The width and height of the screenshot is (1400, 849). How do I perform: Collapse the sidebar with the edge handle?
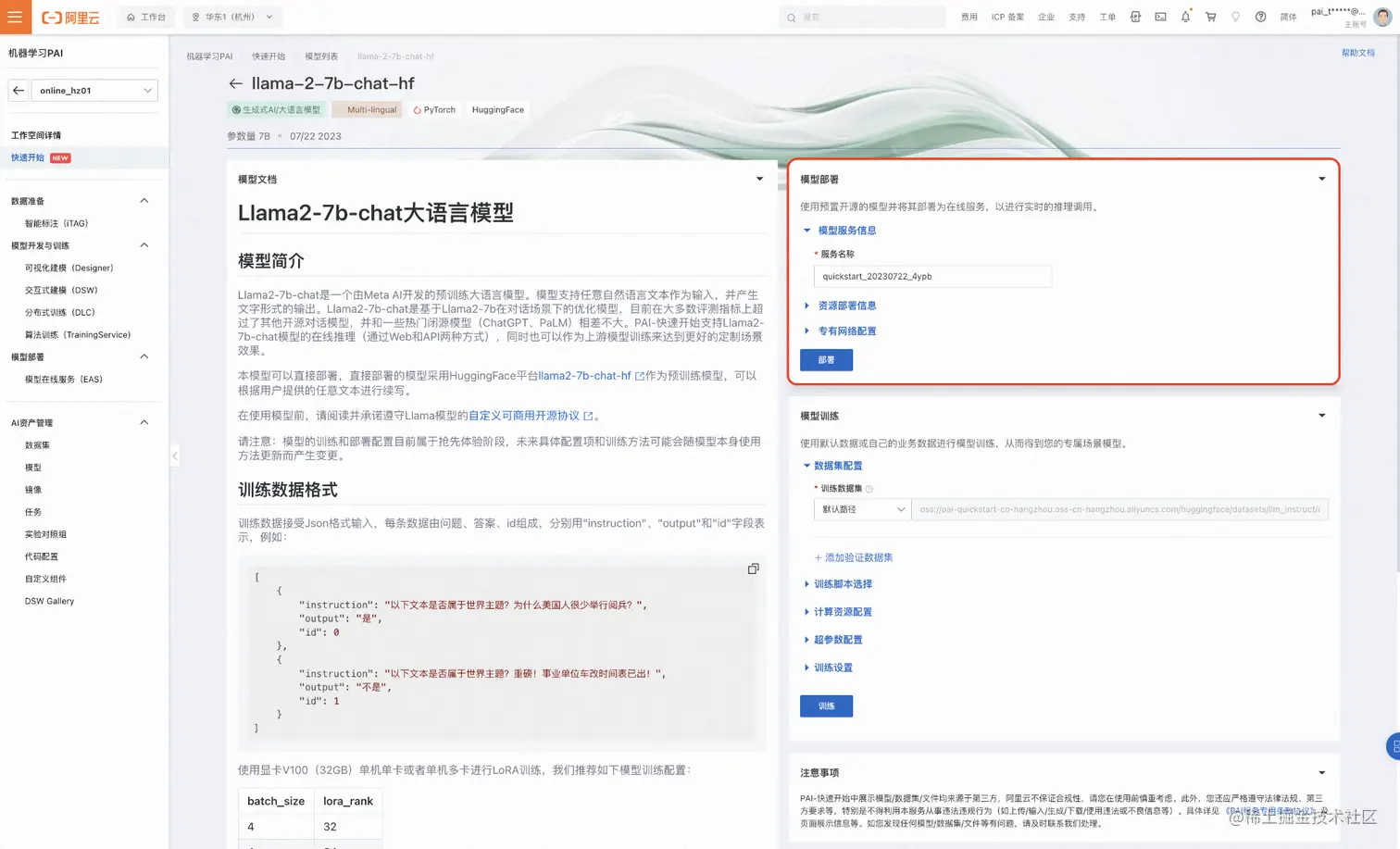coord(174,456)
